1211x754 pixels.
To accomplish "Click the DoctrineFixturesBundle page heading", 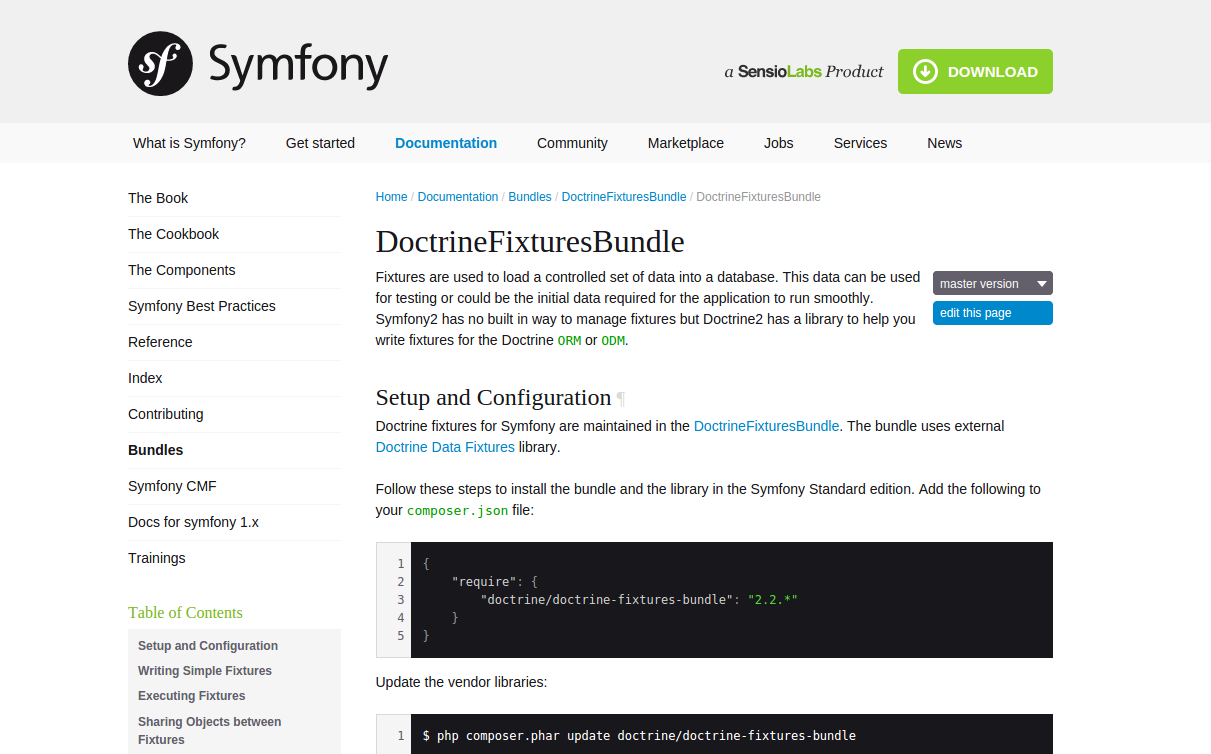I will tap(530, 242).
